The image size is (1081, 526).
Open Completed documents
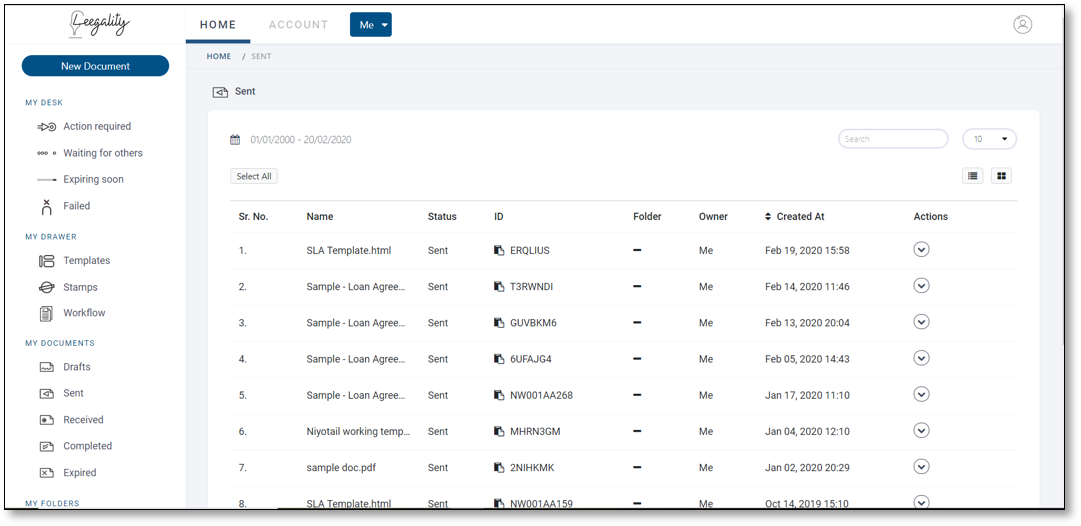(88, 446)
